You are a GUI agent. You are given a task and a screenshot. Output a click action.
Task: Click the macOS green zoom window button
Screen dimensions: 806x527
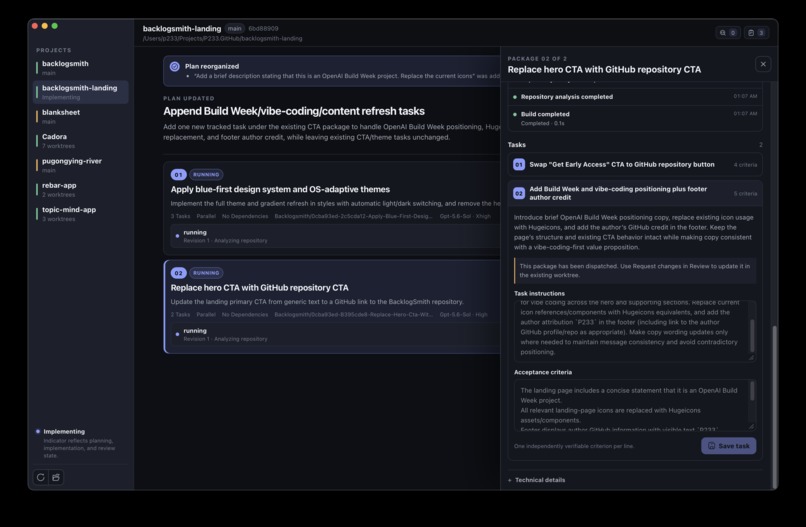54,26
